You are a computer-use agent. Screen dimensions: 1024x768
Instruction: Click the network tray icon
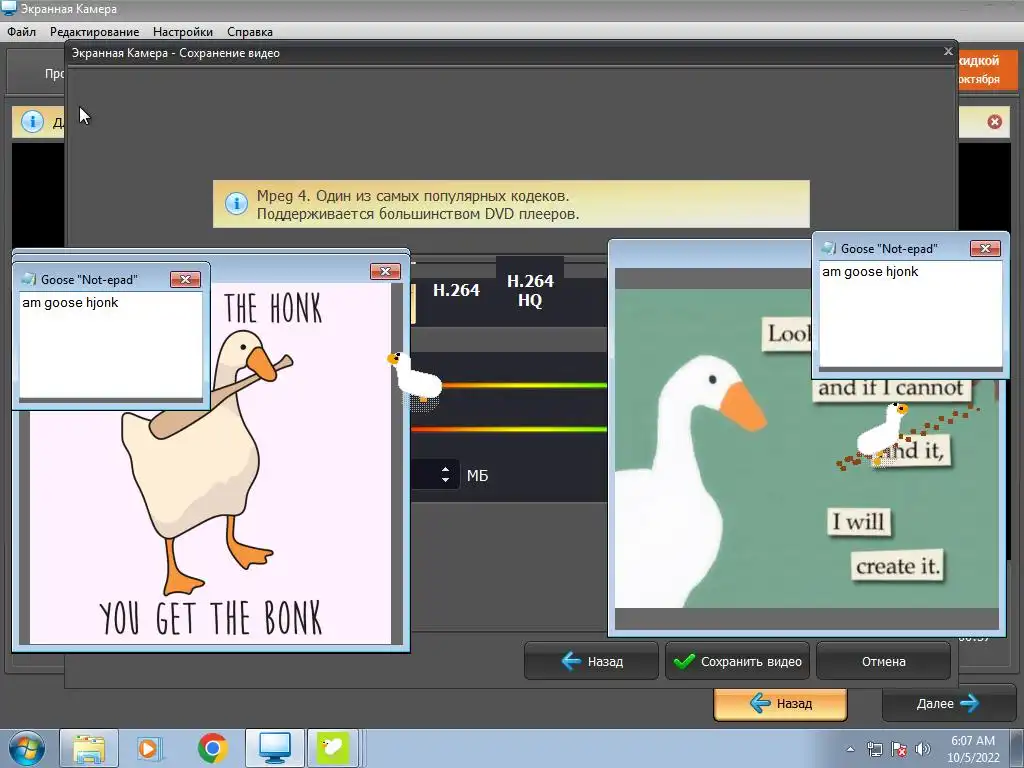pyautogui.click(x=874, y=749)
